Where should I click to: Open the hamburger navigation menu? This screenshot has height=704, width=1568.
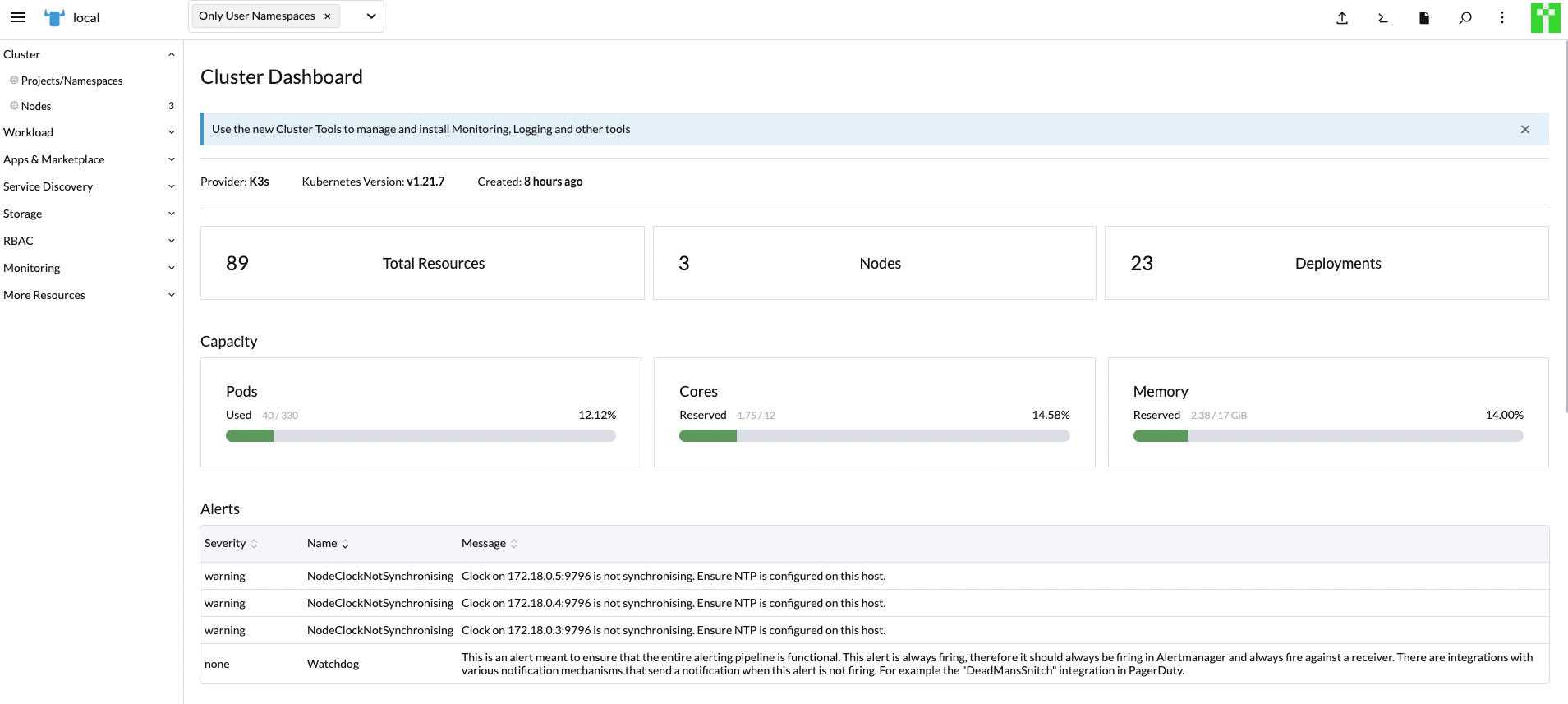(18, 17)
